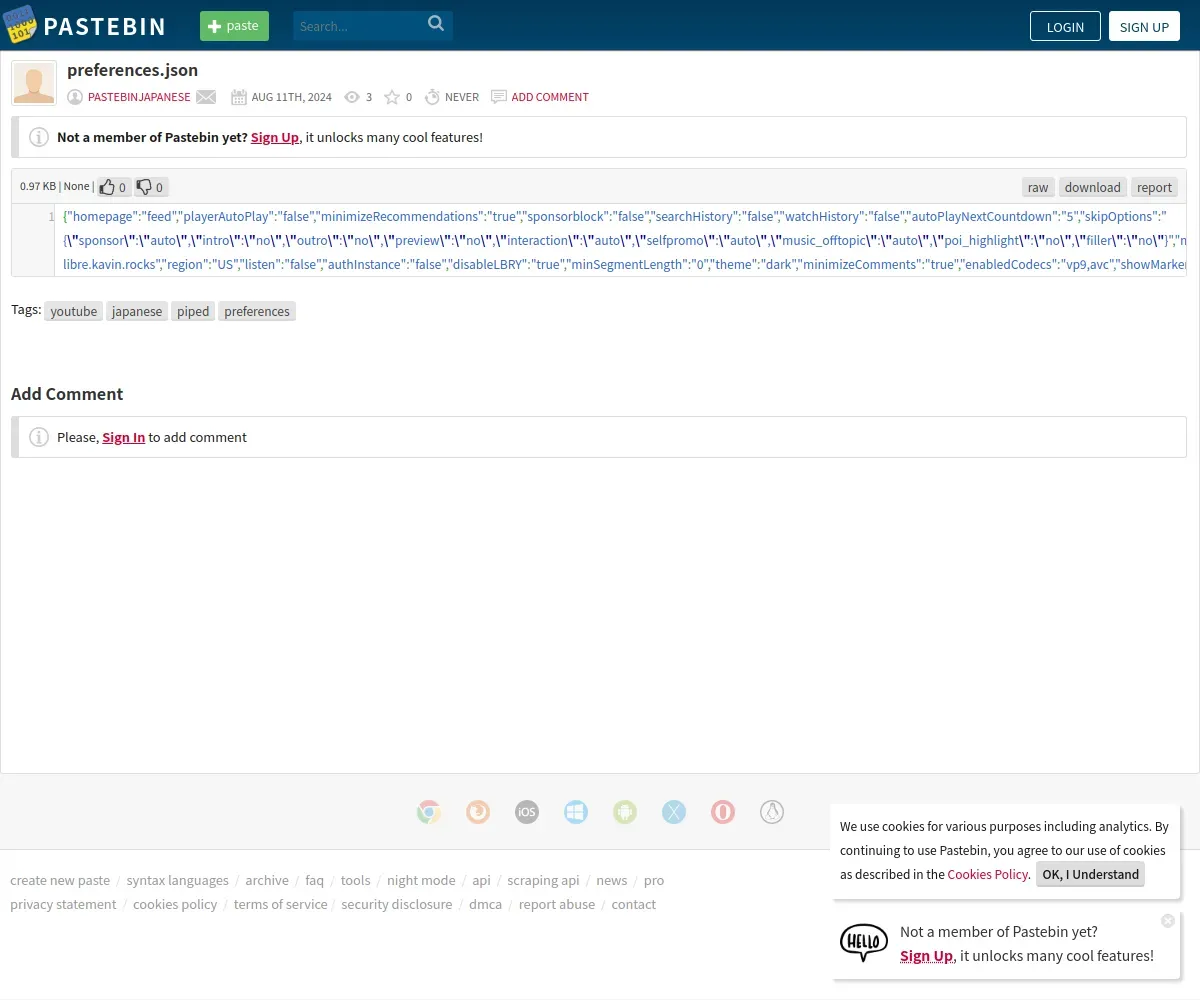This screenshot has height=1000, width=1200.
Task: Click the 0.97 KB size text
Action: tap(38, 186)
